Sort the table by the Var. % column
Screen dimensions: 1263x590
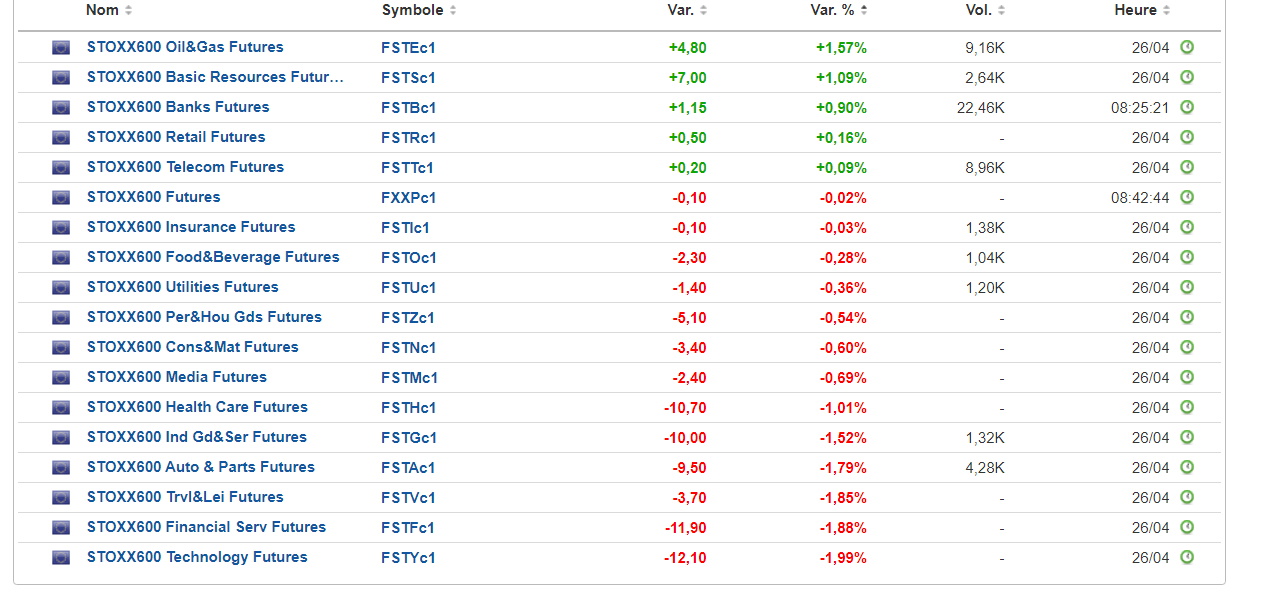(x=838, y=10)
